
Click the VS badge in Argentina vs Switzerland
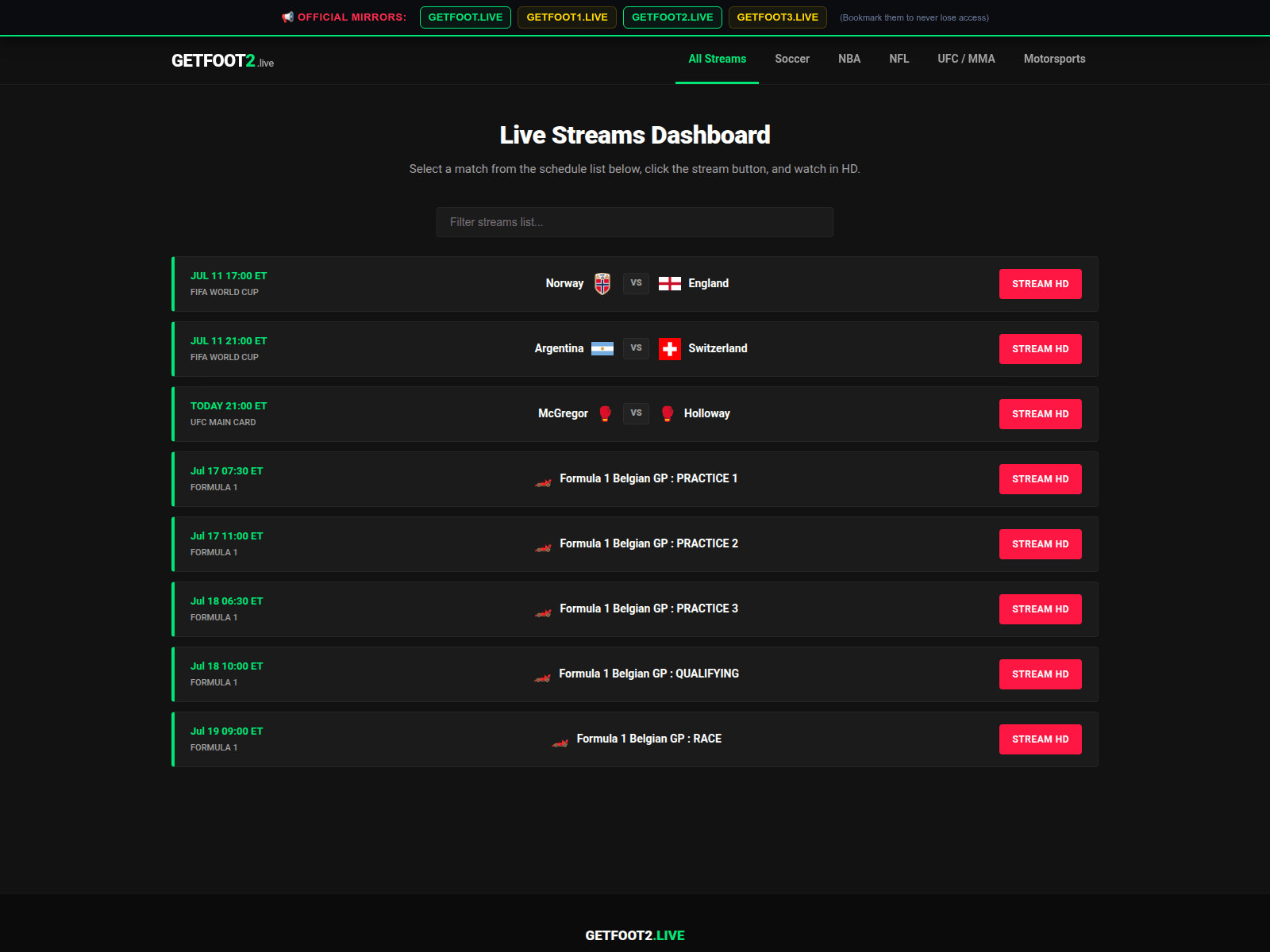(636, 348)
